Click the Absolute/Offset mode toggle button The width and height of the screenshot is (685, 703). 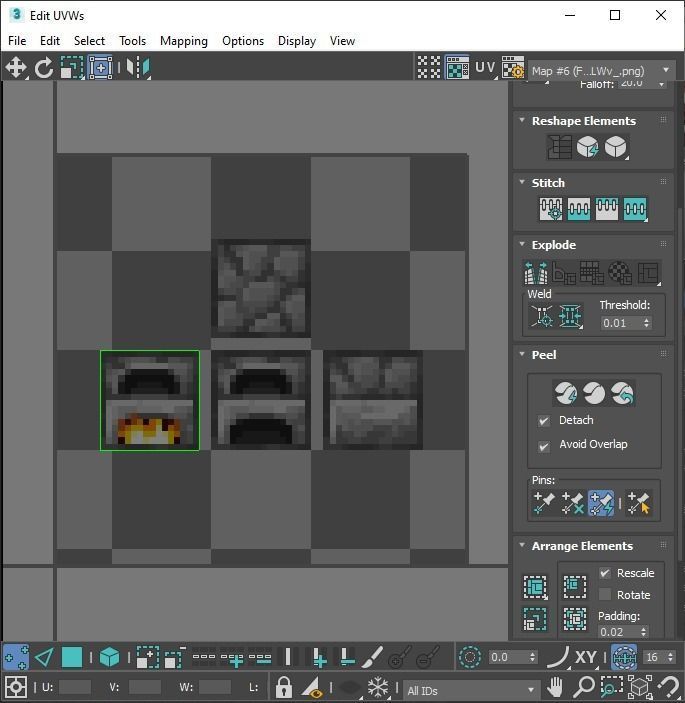pyautogui.click(x=16, y=687)
